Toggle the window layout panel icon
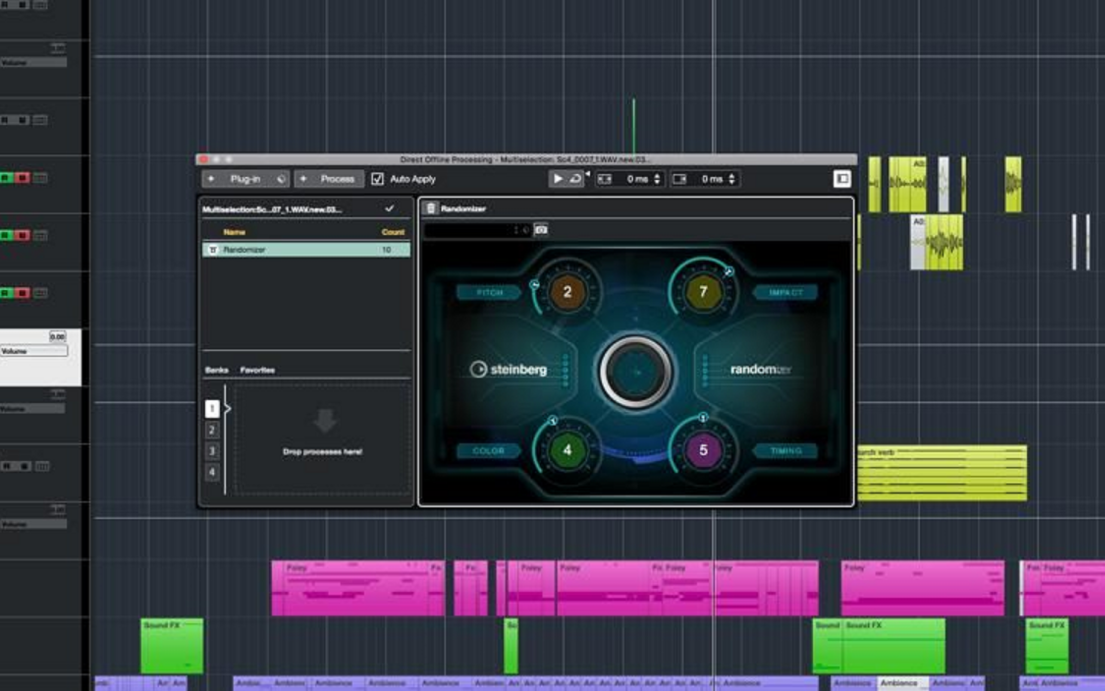 tap(841, 179)
